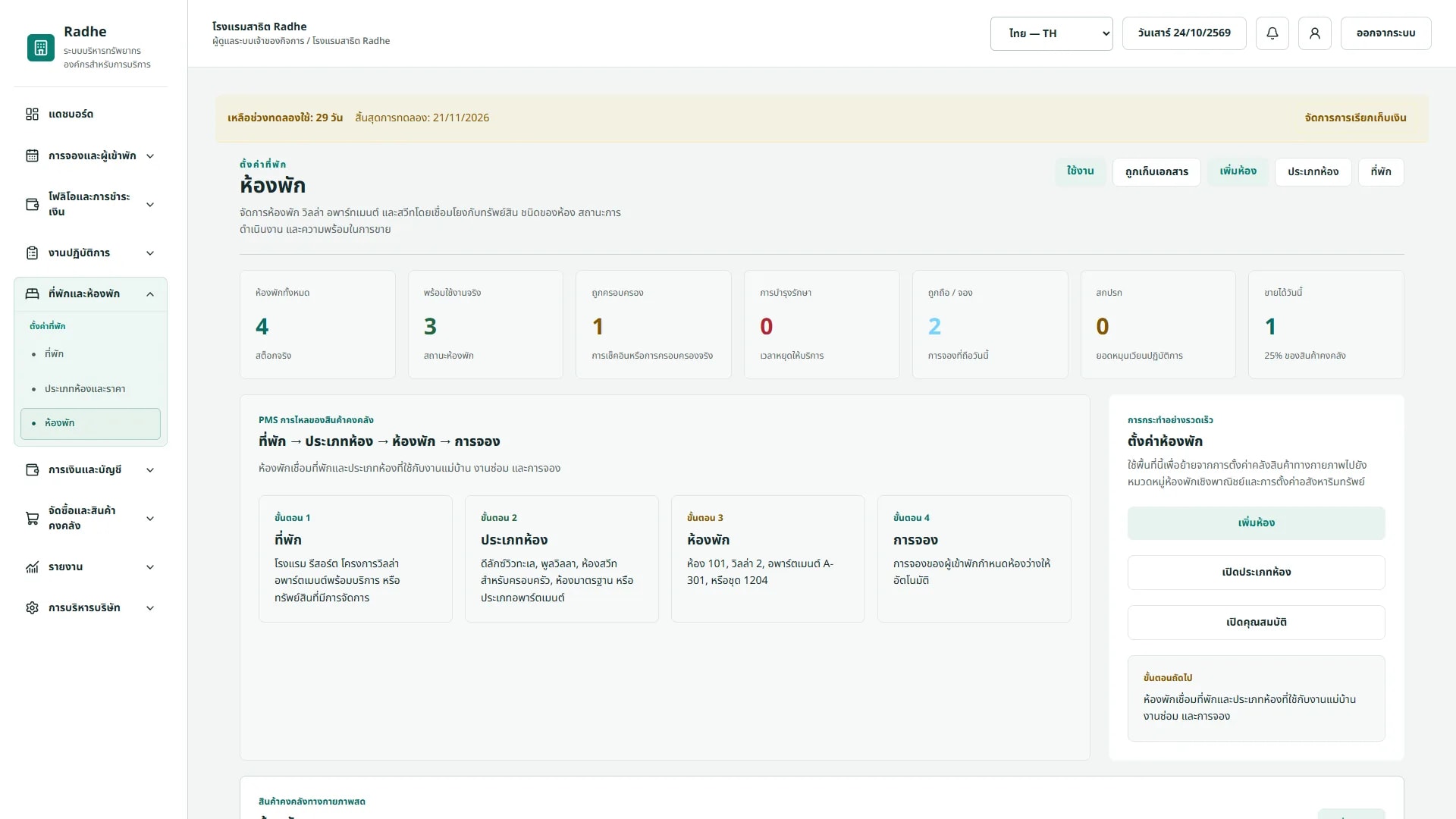
Task: Click the จัดการการเรียกเก็บเงิน billing link
Action: tap(1355, 118)
